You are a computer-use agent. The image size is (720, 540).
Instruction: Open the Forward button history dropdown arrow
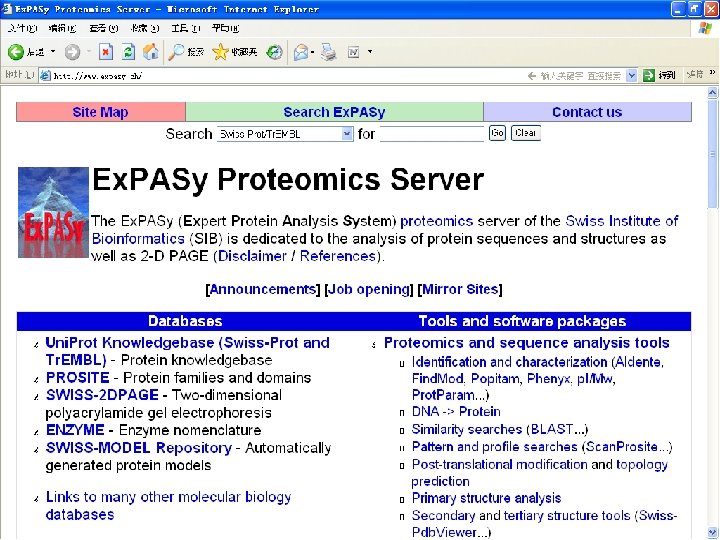(89, 51)
